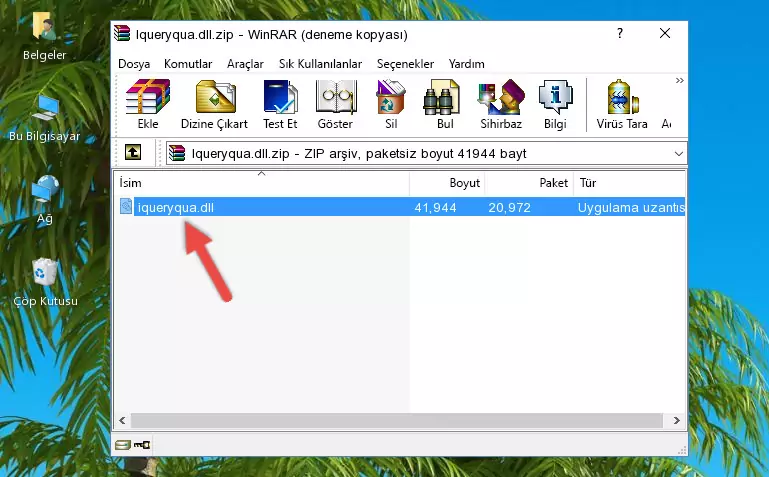This screenshot has width=769, height=477.
Task: Click the Sil (Delete) toolbar icon
Action: pos(391,97)
